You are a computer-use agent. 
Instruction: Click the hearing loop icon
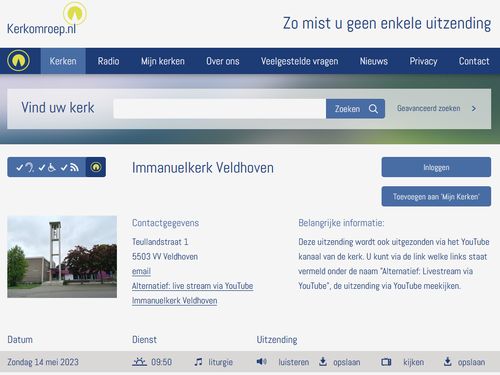pos(30,167)
